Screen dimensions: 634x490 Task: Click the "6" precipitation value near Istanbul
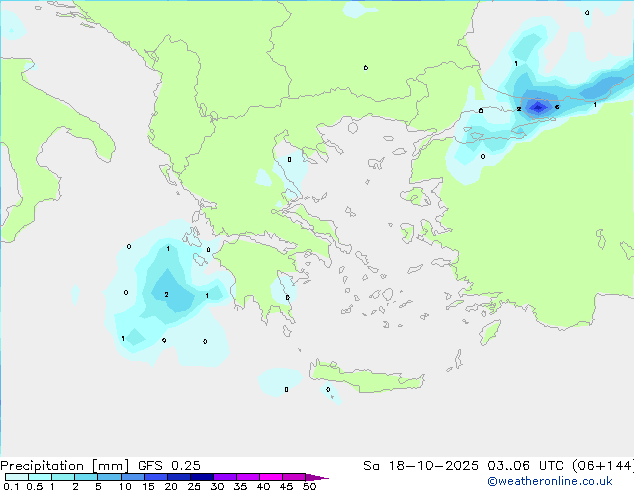tap(557, 107)
